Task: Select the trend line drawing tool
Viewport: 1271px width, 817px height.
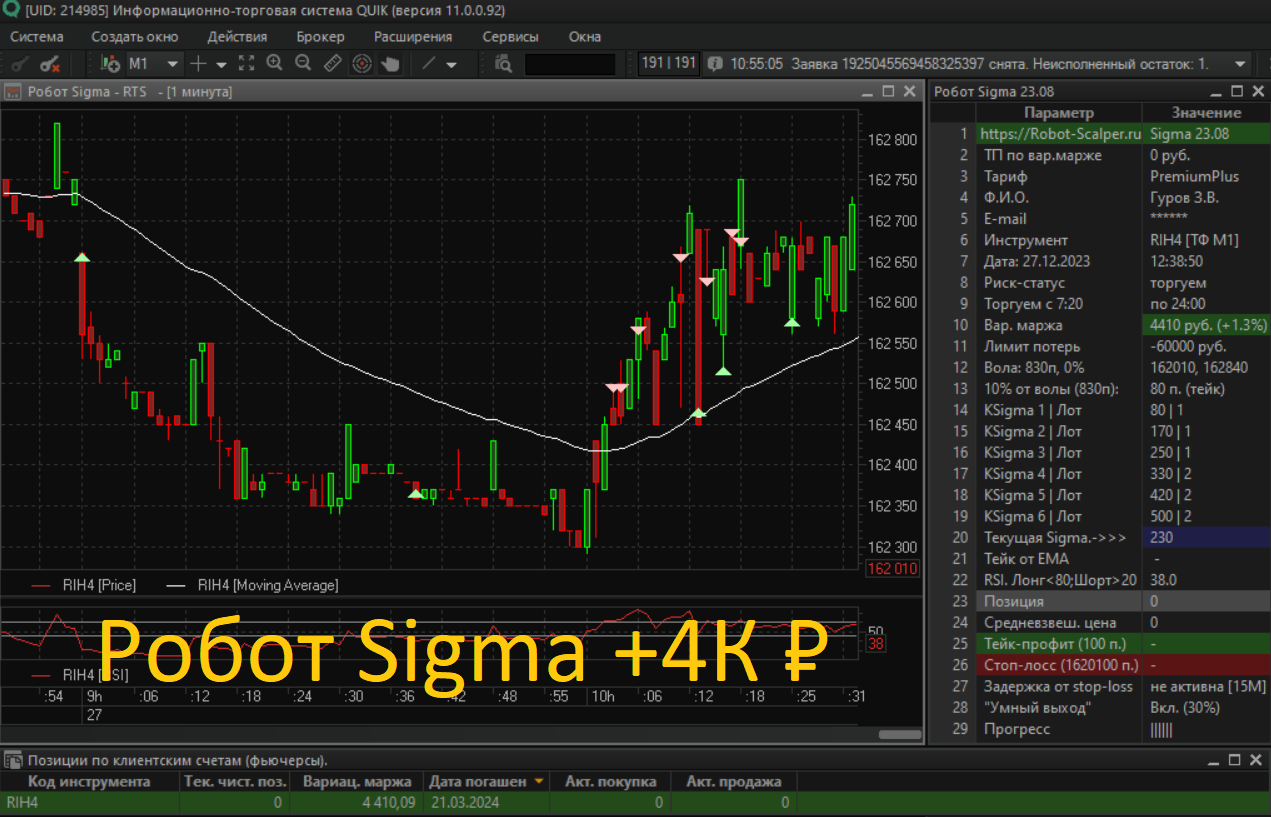Action: click(x=429, y=63)
